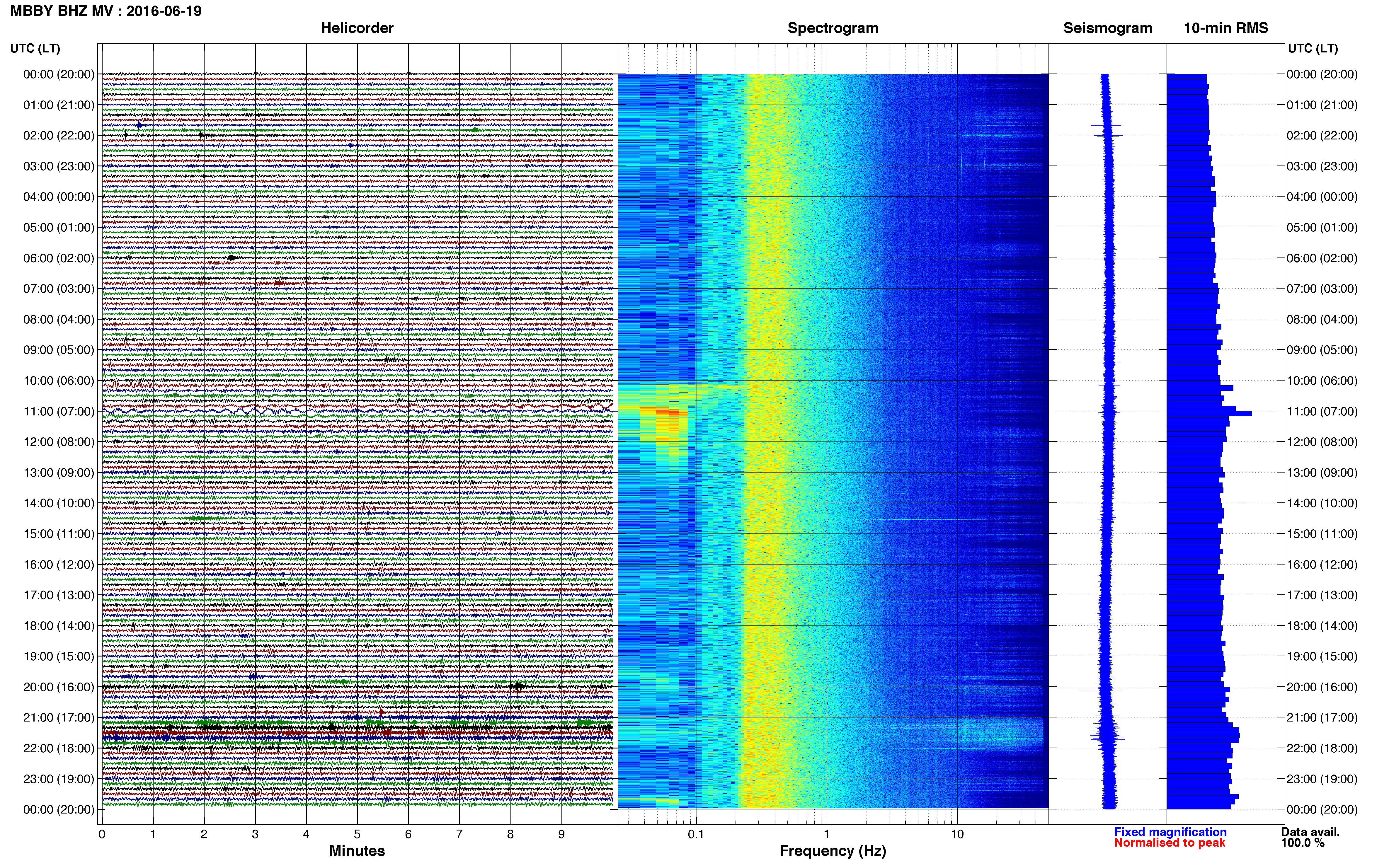Click left time label '22:00 (18:00)'
Viewport: 1389px width, 868px height.
pyautogui.click(x=59, y=748)
